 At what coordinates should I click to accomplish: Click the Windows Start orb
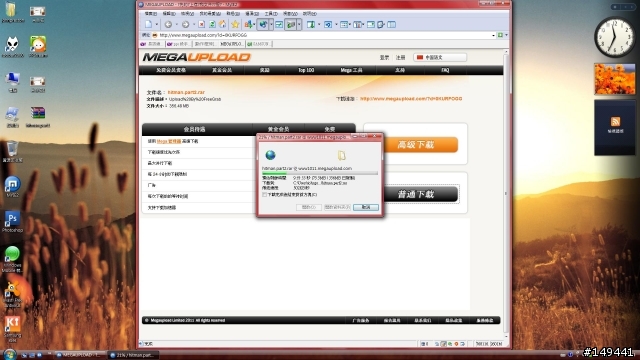9,354
